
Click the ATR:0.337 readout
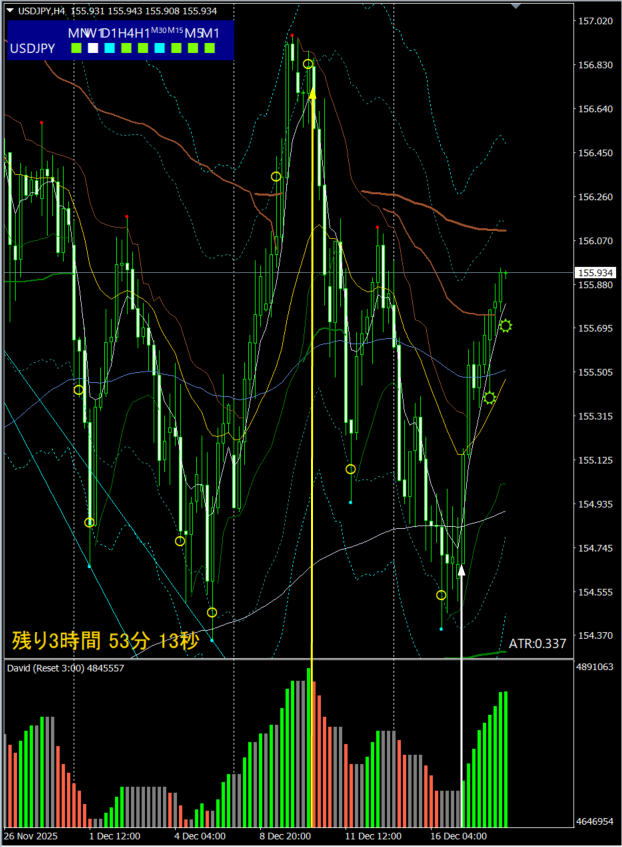pos(537,643)
